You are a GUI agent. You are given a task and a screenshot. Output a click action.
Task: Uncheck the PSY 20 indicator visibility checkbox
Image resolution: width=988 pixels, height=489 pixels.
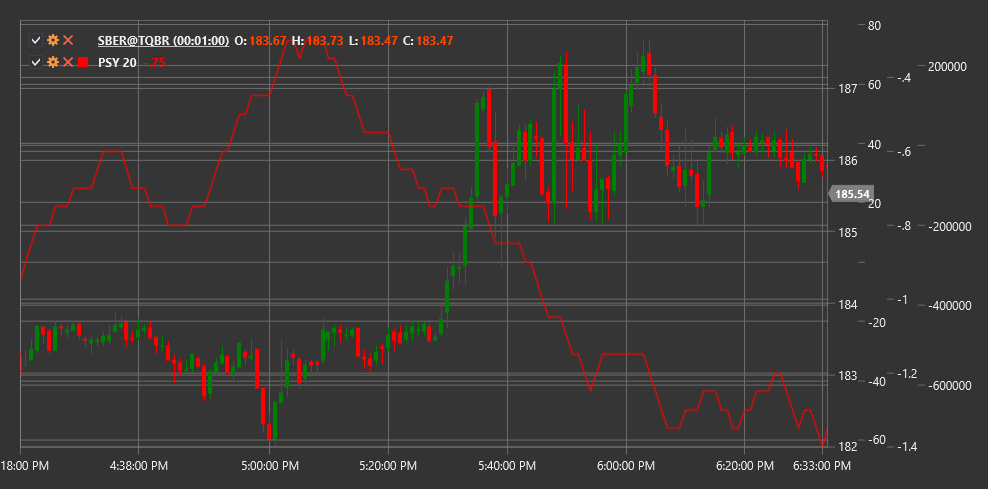pos(36,62)
